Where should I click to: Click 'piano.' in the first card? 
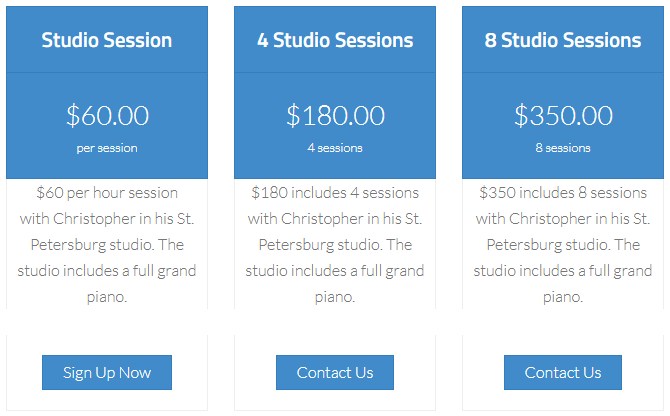pyautogui.click(x=107, y=297)
